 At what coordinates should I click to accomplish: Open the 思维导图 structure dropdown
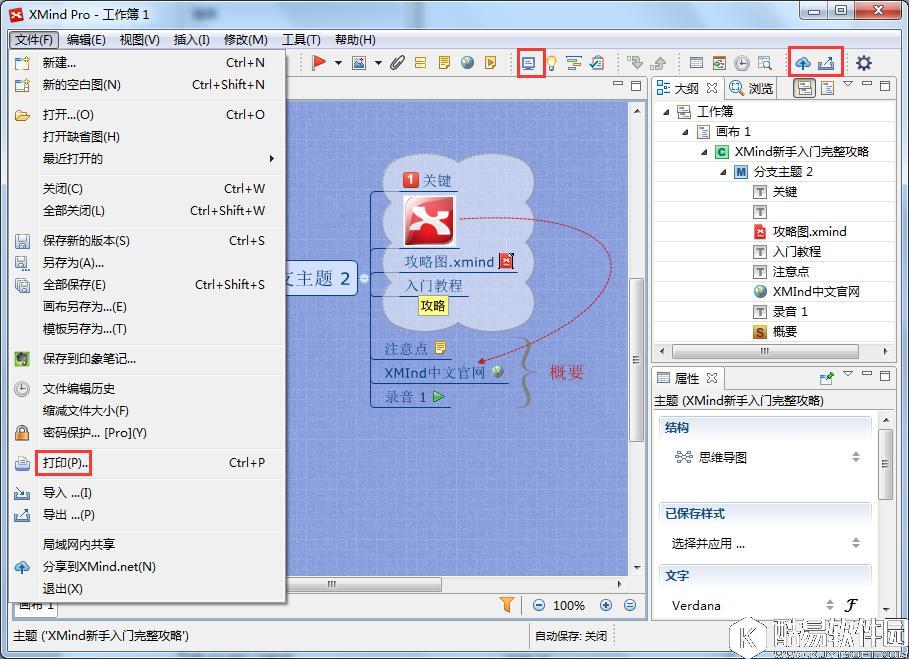tap(856, 457)
